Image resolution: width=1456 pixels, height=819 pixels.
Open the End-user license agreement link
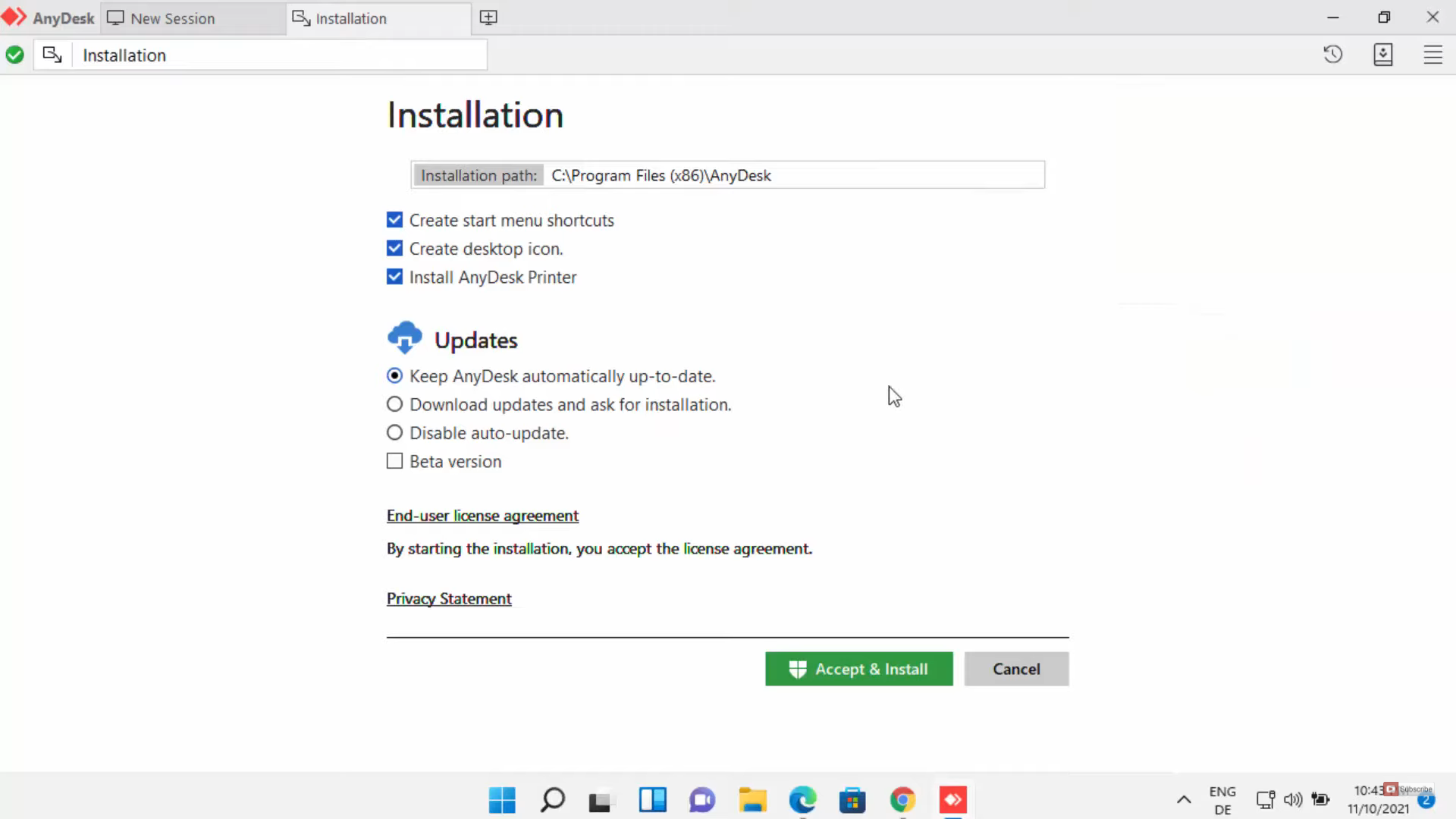[x=482, y=516]
